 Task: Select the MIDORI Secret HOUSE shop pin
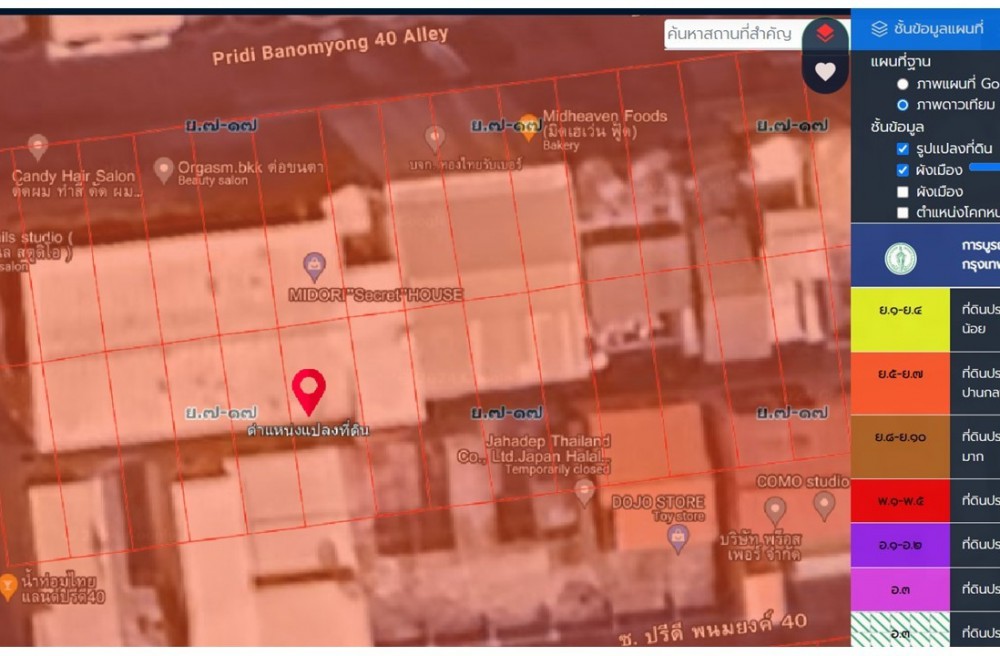click(314, 266)
